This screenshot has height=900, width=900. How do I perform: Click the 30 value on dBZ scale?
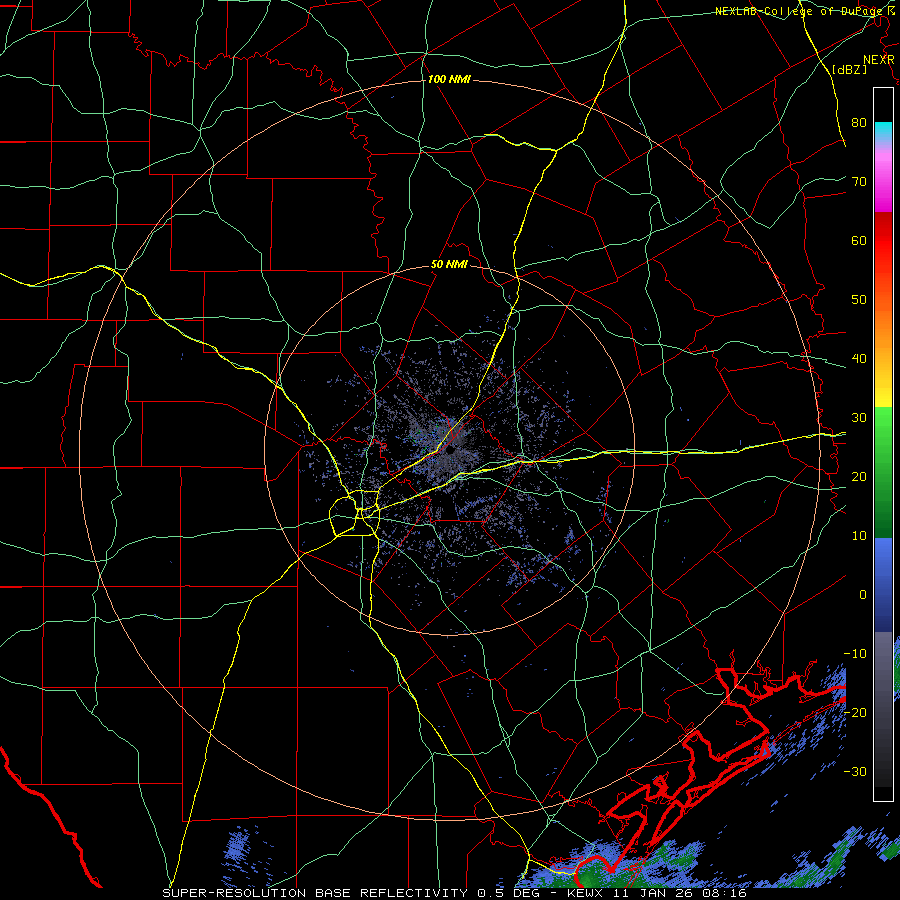click(859, 418)
